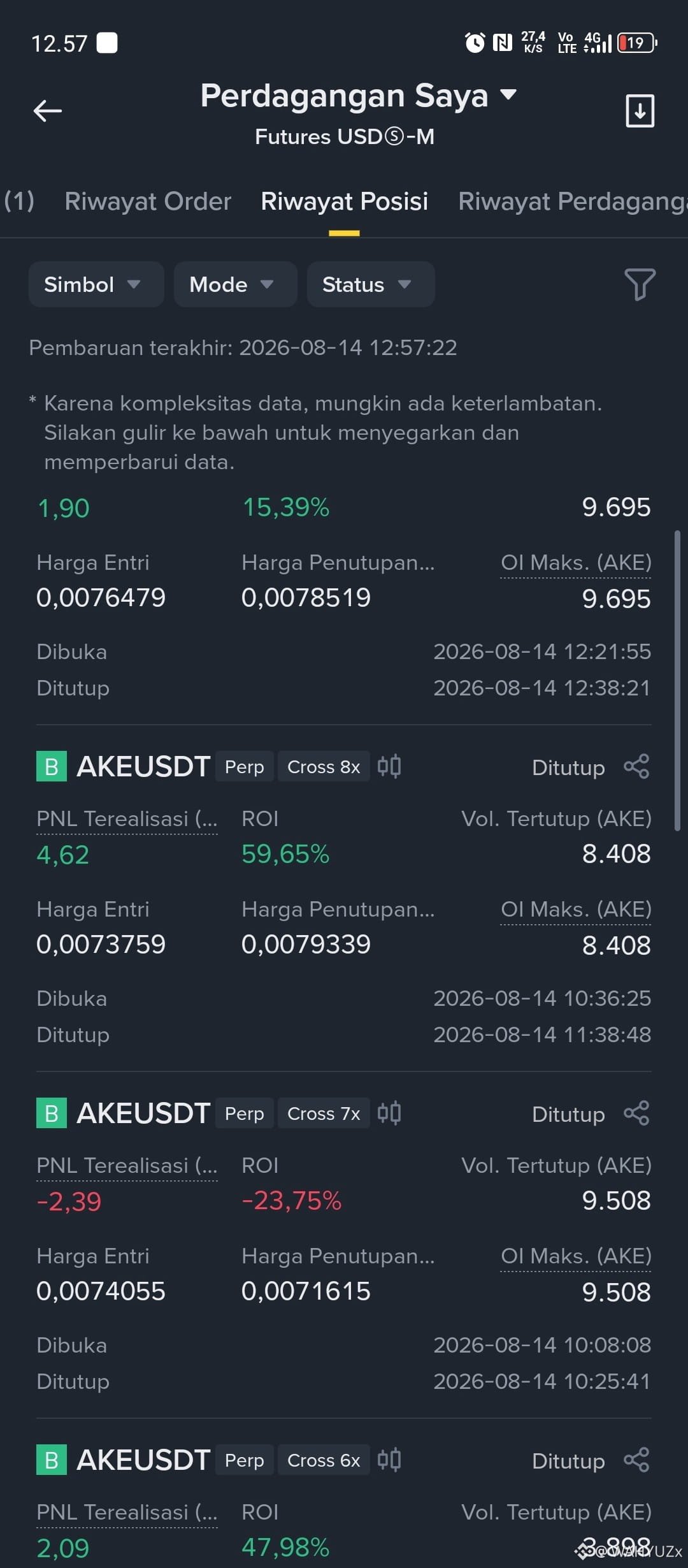Expand the Simbol filter dropdown
The image size is (688, 1568).
pyautogui.click(x=96, y=284)
